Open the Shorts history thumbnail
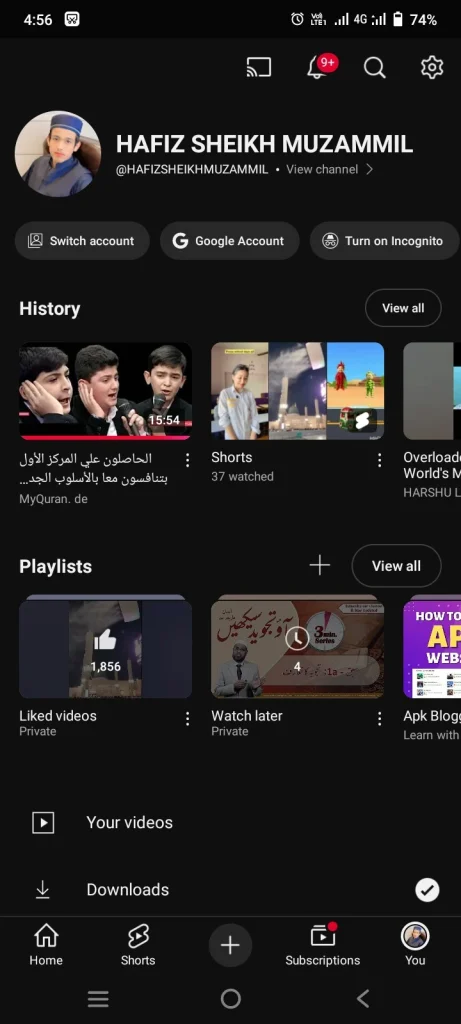The height and width of the screenshot is (1024, 461). pos(297,391)
